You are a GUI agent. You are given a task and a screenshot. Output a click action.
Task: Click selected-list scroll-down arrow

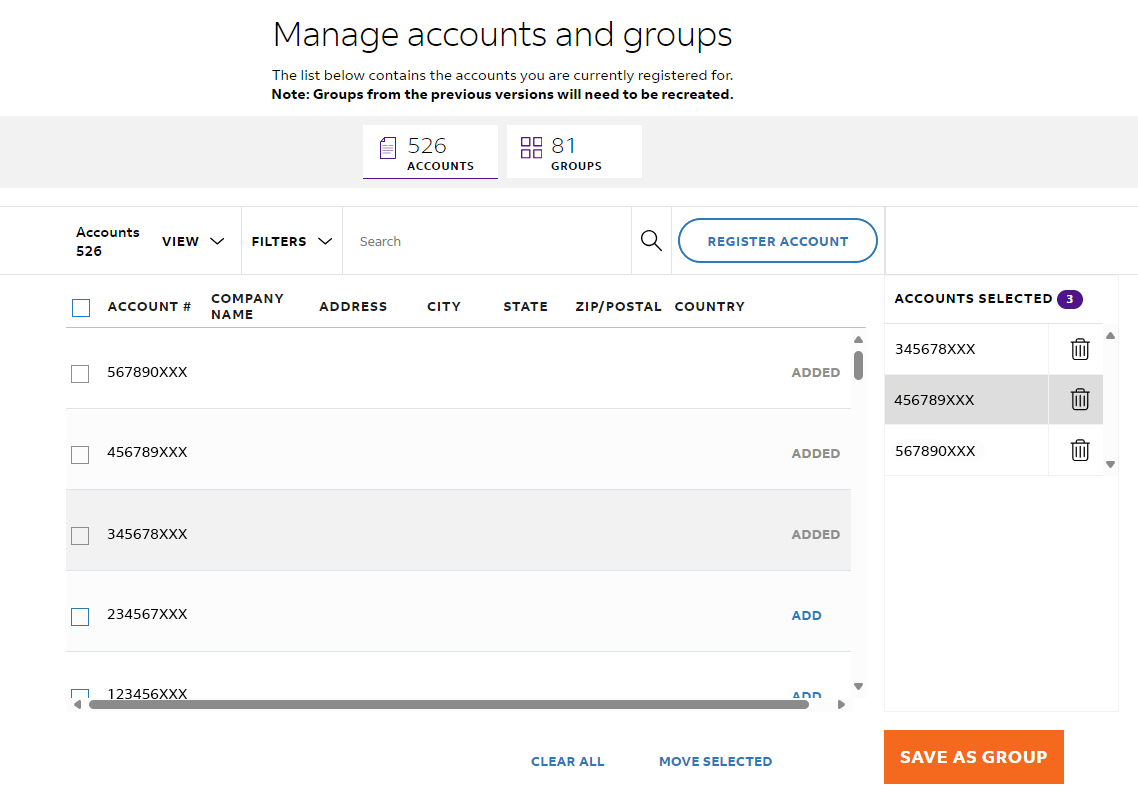pyautogui.click(x=1110, y=464)
